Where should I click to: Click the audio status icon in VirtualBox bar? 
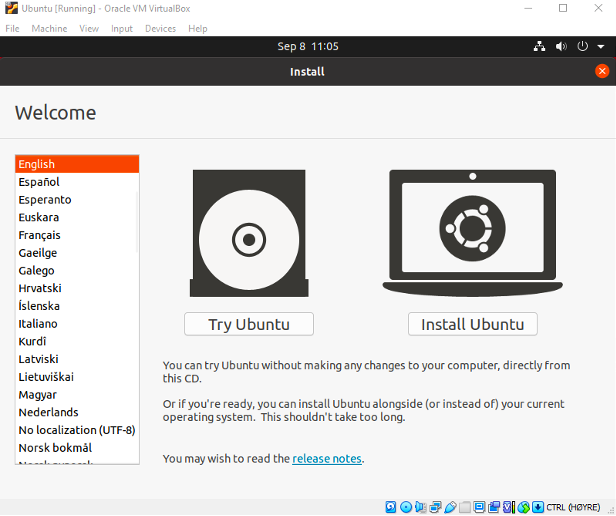coord(421,507)
